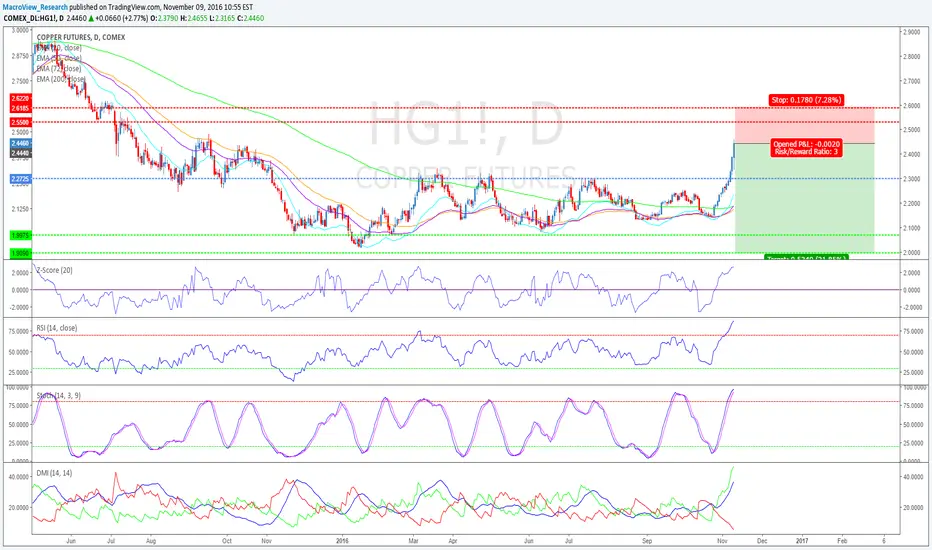Click the Feb label on time axis
This screenshot has height=550, width=932.
click(x=842, y=541)
